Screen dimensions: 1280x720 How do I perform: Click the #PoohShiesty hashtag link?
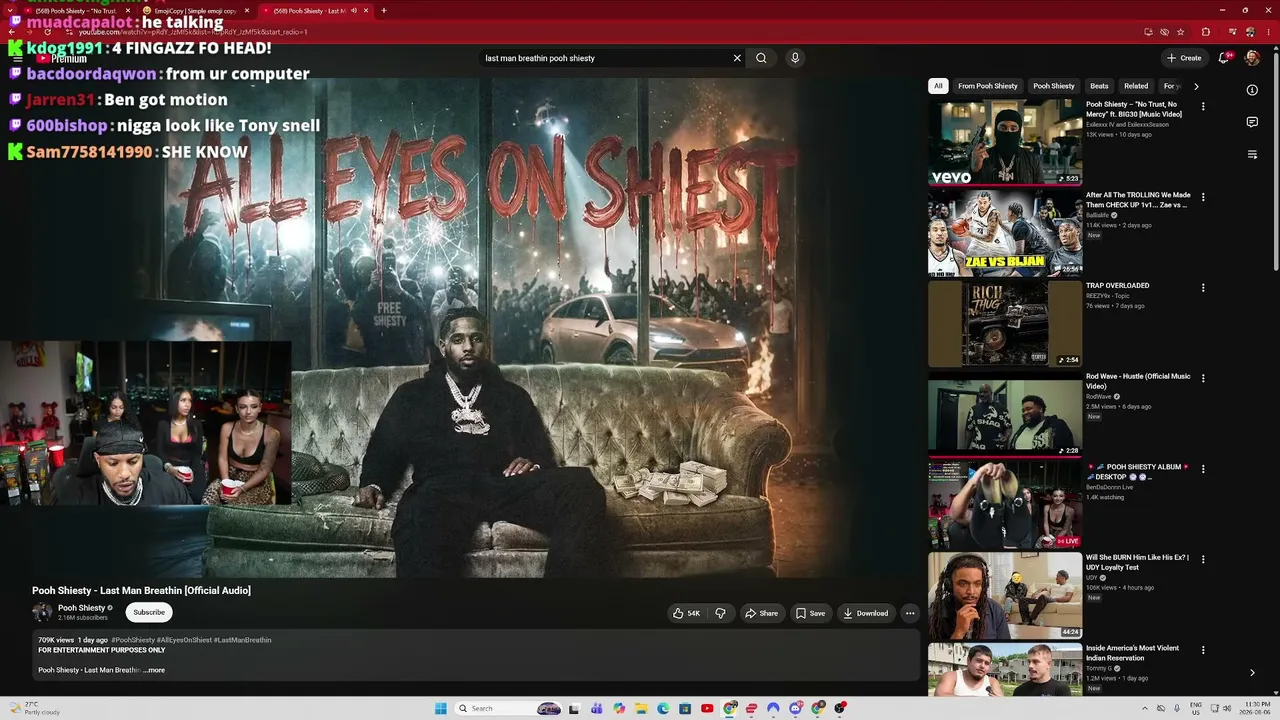pyautogui.click(x=133, y=640)
